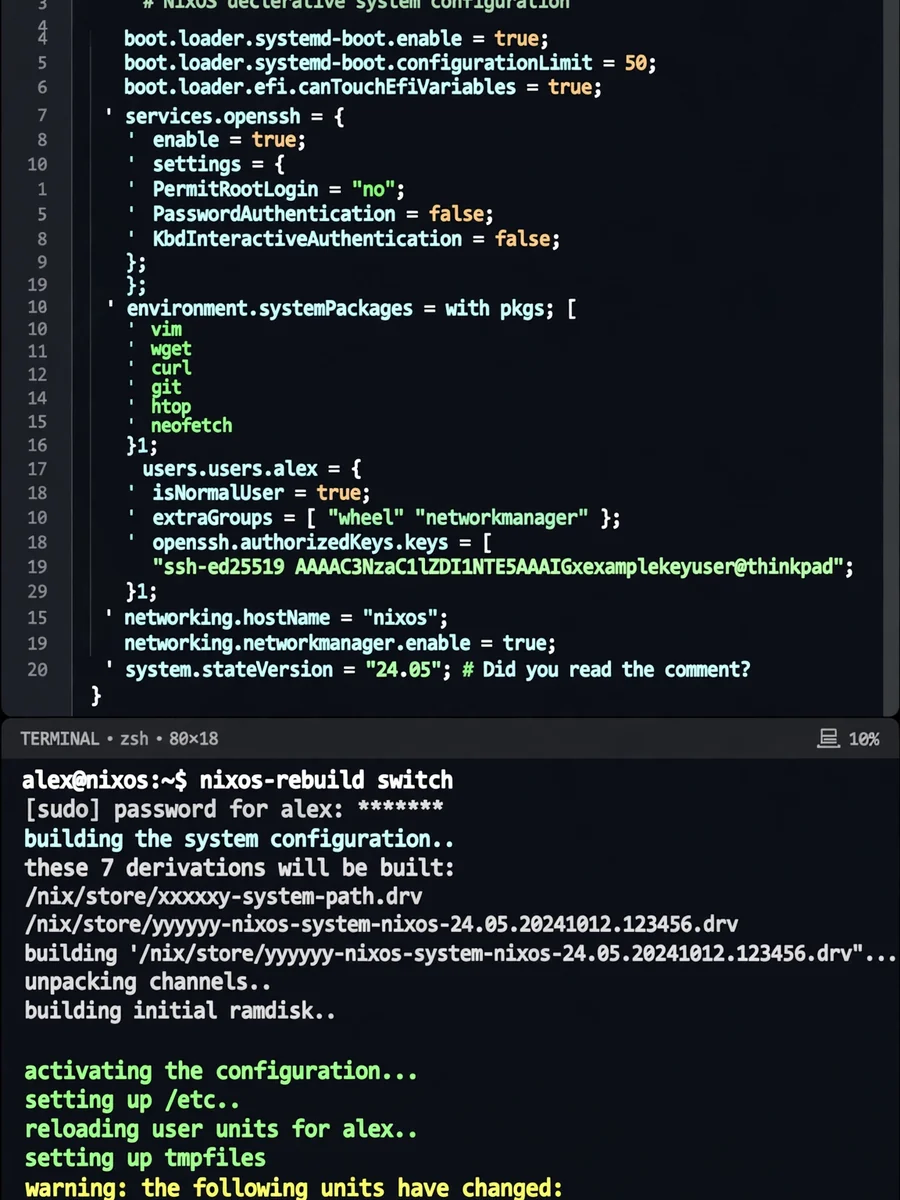This screenshot has width=900, height=1200.
Task: Click the networking.hostName = "nixos" line
Action: (x=286, y=617)
